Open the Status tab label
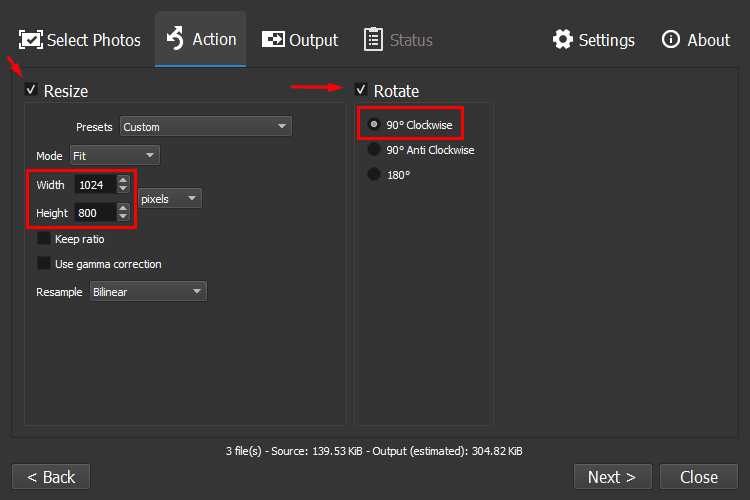Image resolution: width=750 pixels, height=500 pixels. click(411, 40)
